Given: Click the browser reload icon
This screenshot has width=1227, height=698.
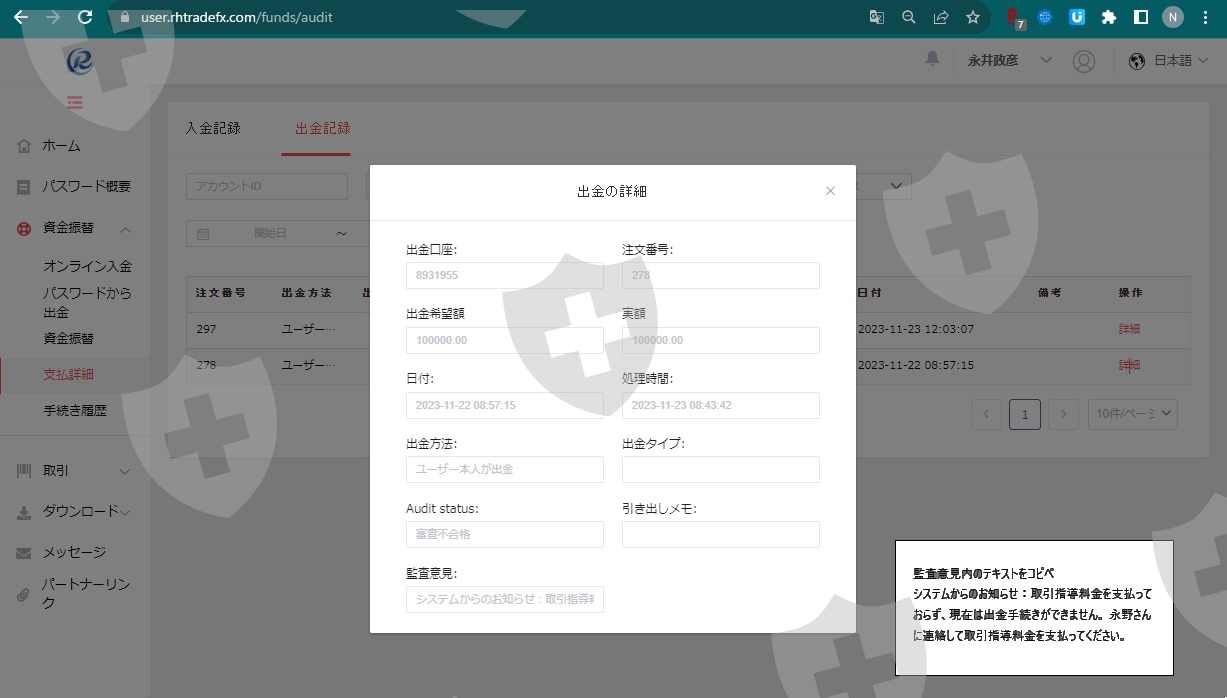Looking at the screenshot, I should pyautogui.click(x=85, y=17).
